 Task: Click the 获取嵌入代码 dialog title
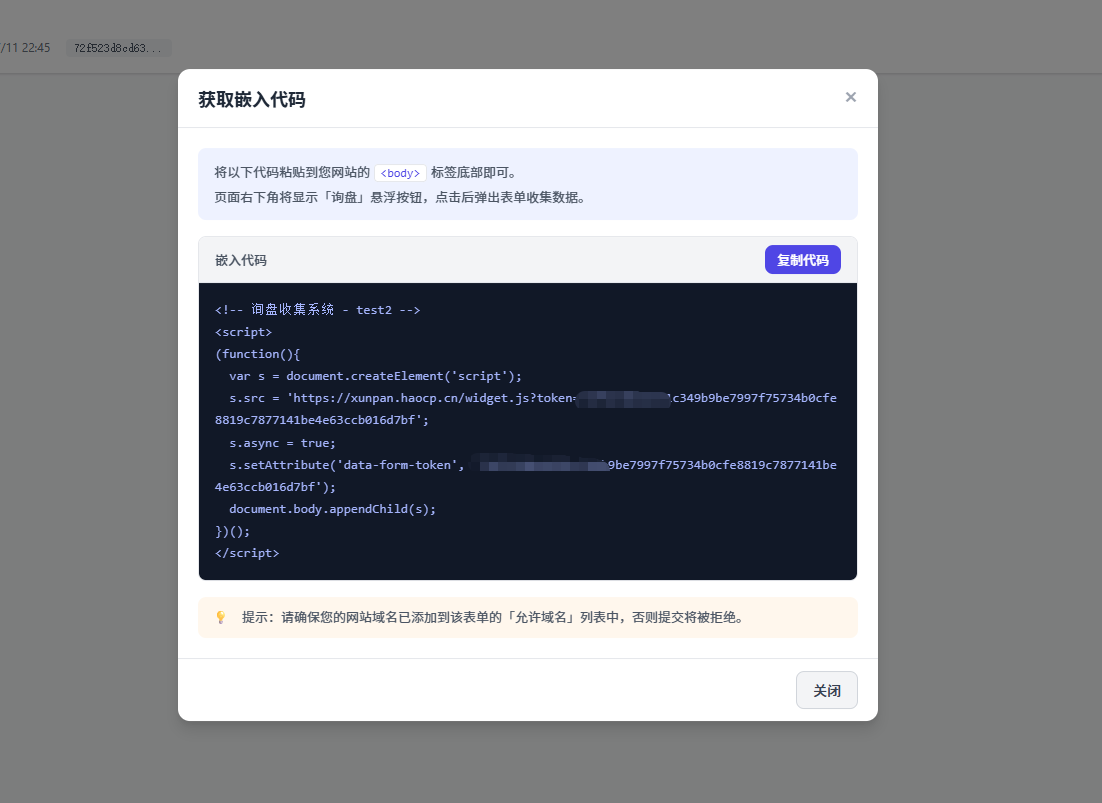252,99
